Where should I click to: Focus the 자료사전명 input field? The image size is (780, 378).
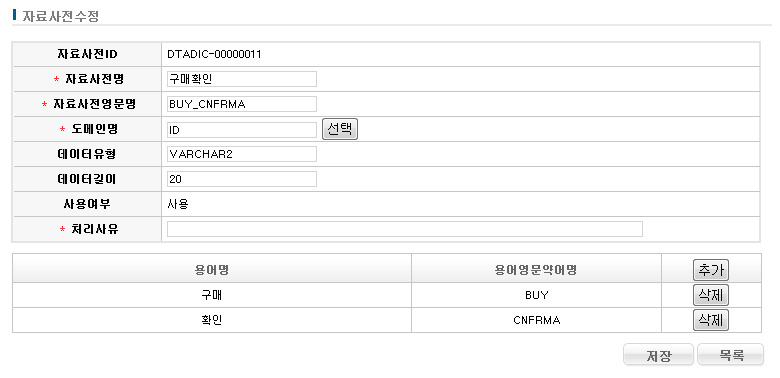point(242,79)
